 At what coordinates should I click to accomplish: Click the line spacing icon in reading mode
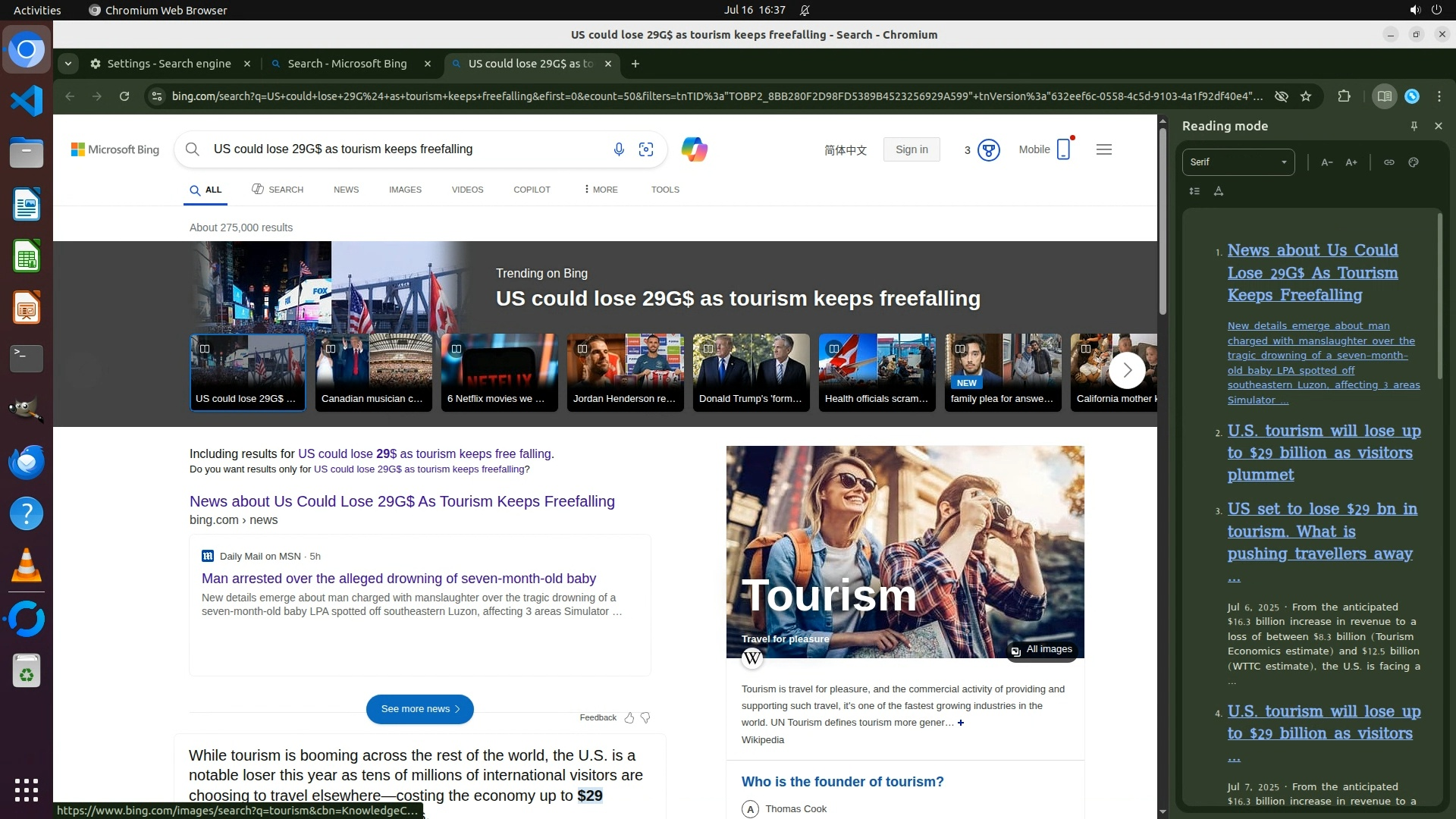click(1194, 191)
